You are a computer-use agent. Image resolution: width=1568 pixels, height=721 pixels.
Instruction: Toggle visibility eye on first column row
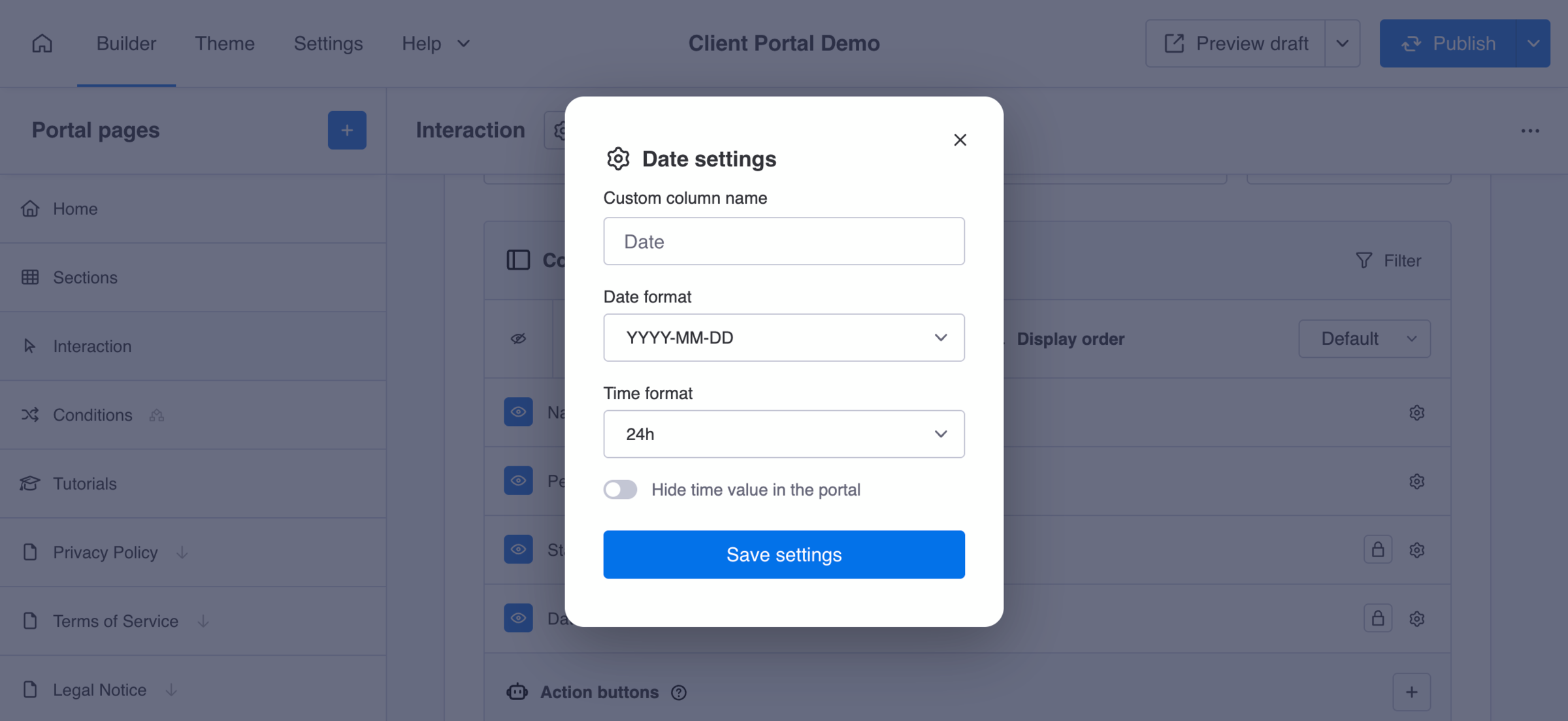(x=518, y=412)
